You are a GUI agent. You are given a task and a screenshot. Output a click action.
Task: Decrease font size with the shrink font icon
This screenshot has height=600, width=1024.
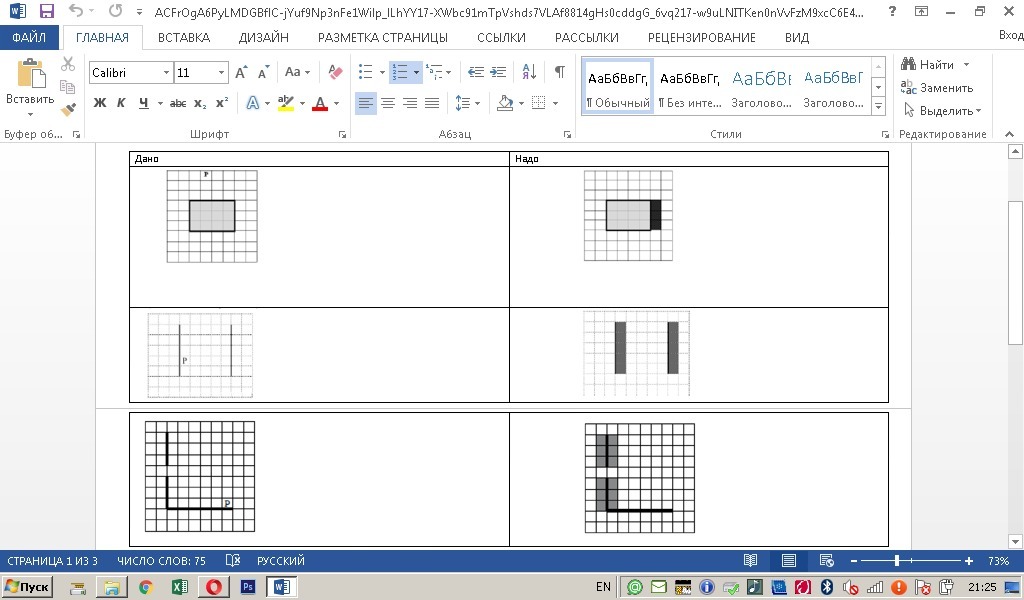pos(263,72)
